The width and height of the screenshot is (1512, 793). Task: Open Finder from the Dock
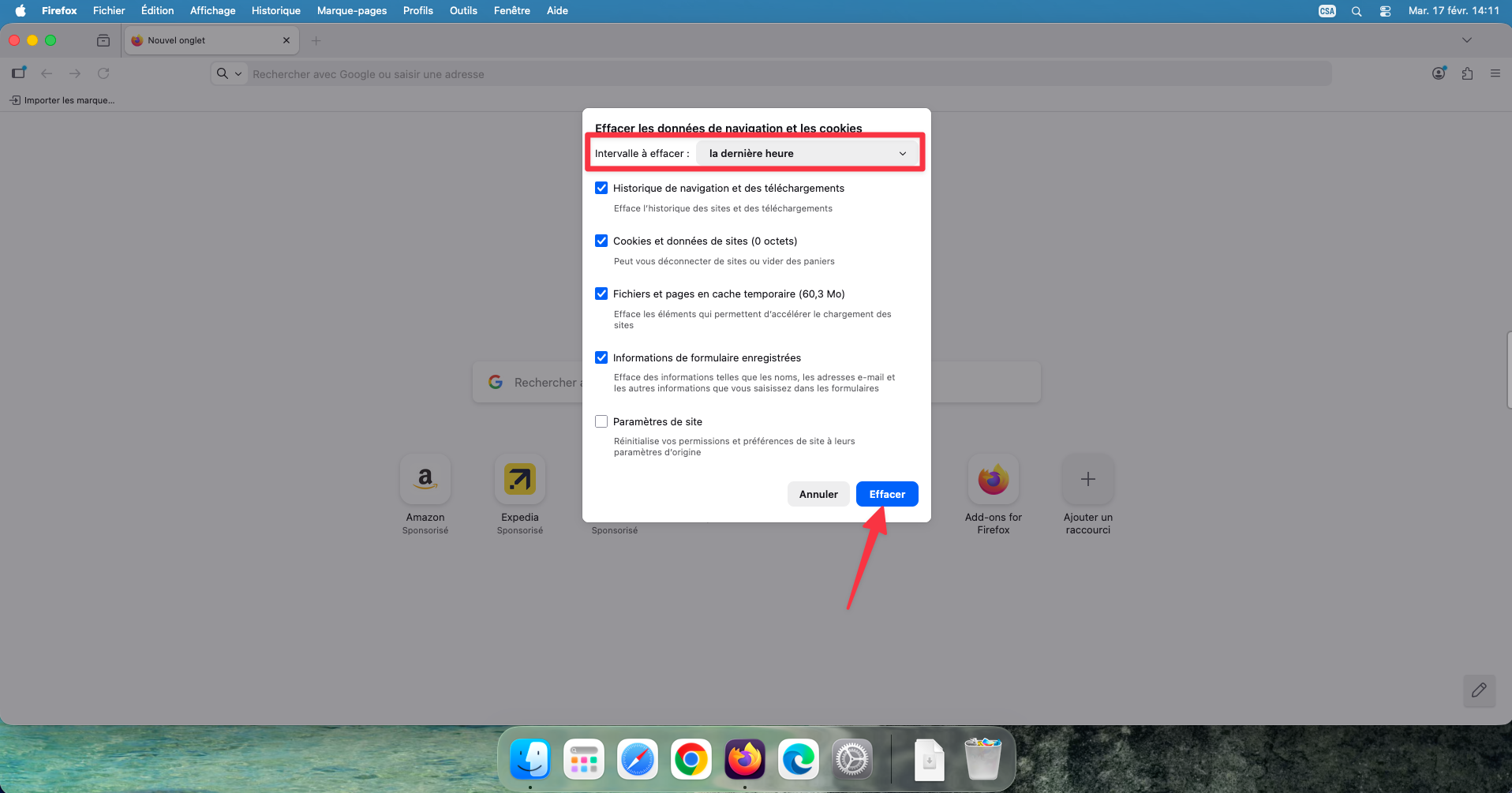(530, 760)
